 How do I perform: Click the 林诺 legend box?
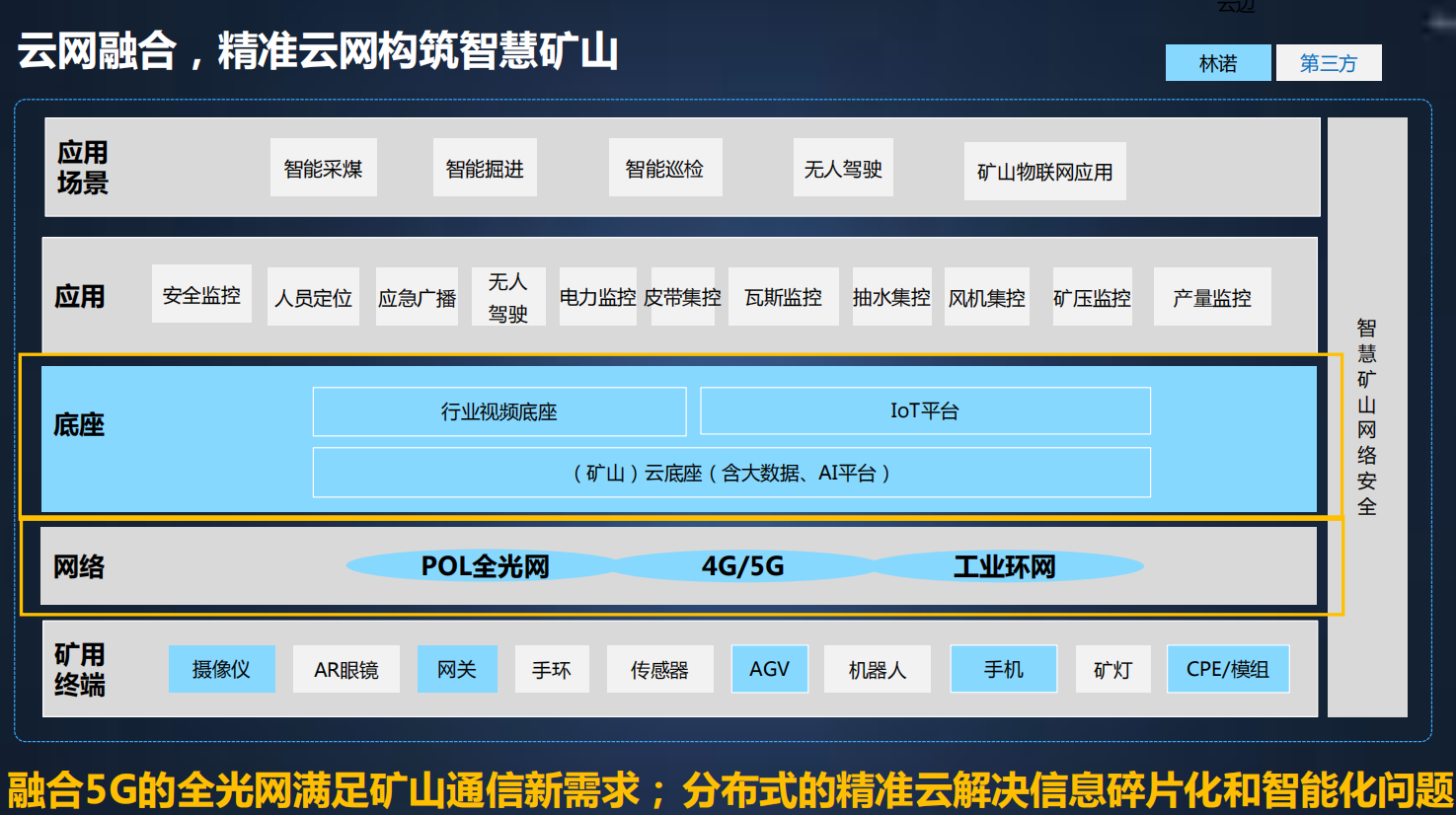1217,63
